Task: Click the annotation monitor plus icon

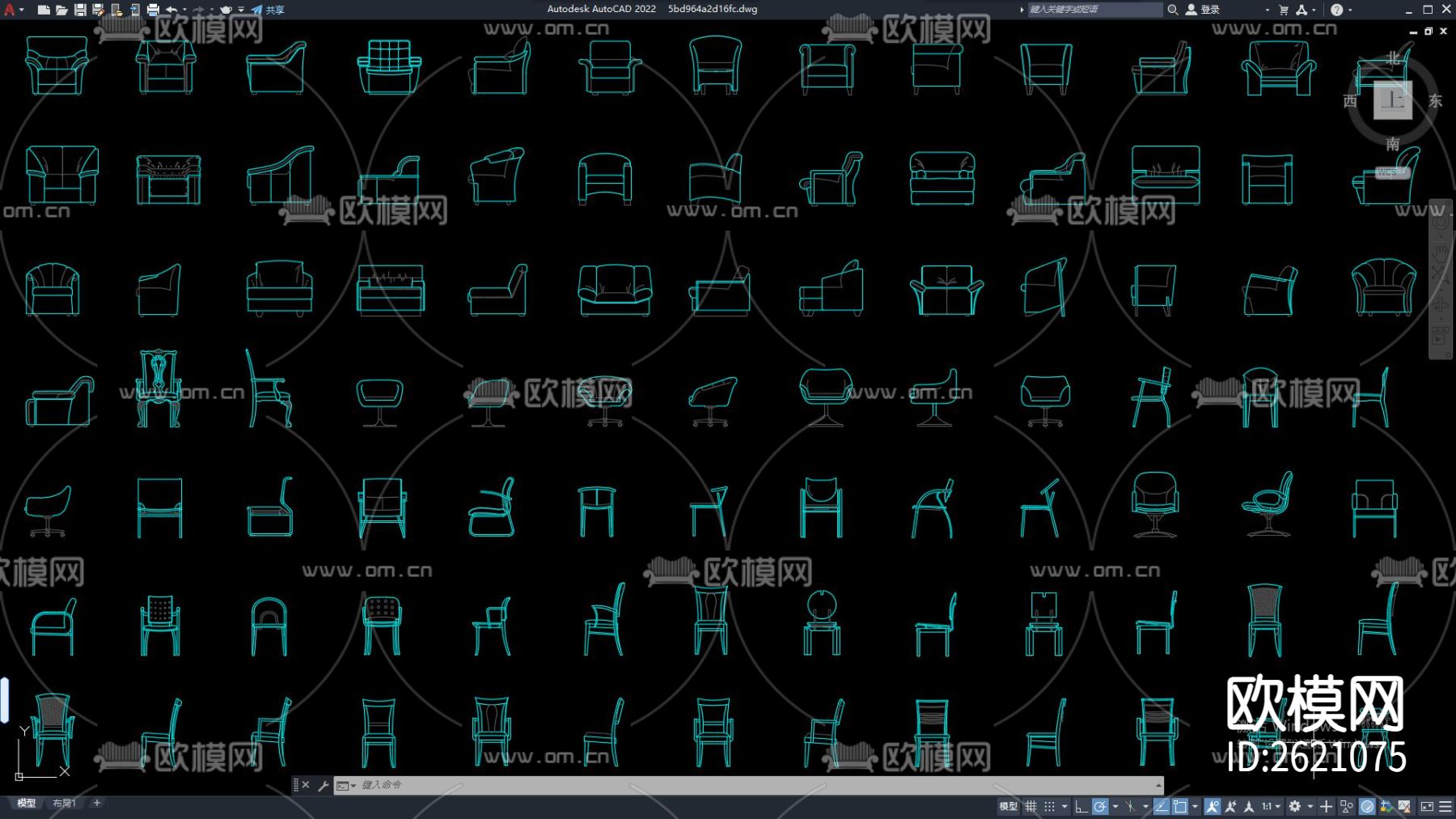Action: click(1326, 806)
